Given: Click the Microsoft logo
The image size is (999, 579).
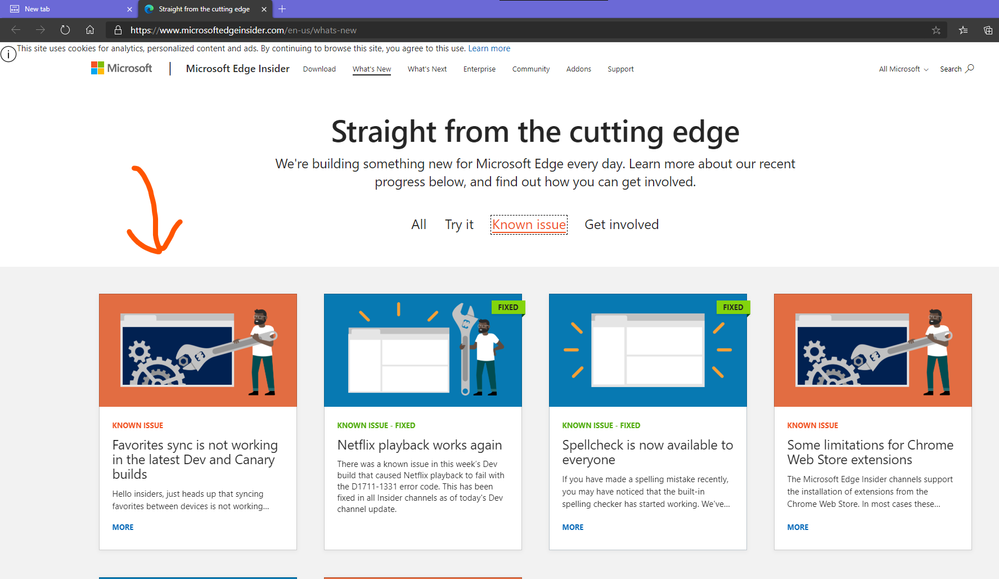Looking at the screenshot, I should coord(121,68).
